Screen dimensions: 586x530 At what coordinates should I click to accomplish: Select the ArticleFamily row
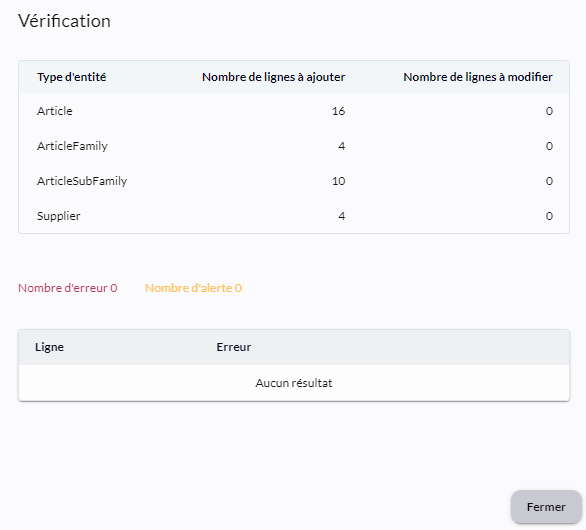[x=294, y=146]
